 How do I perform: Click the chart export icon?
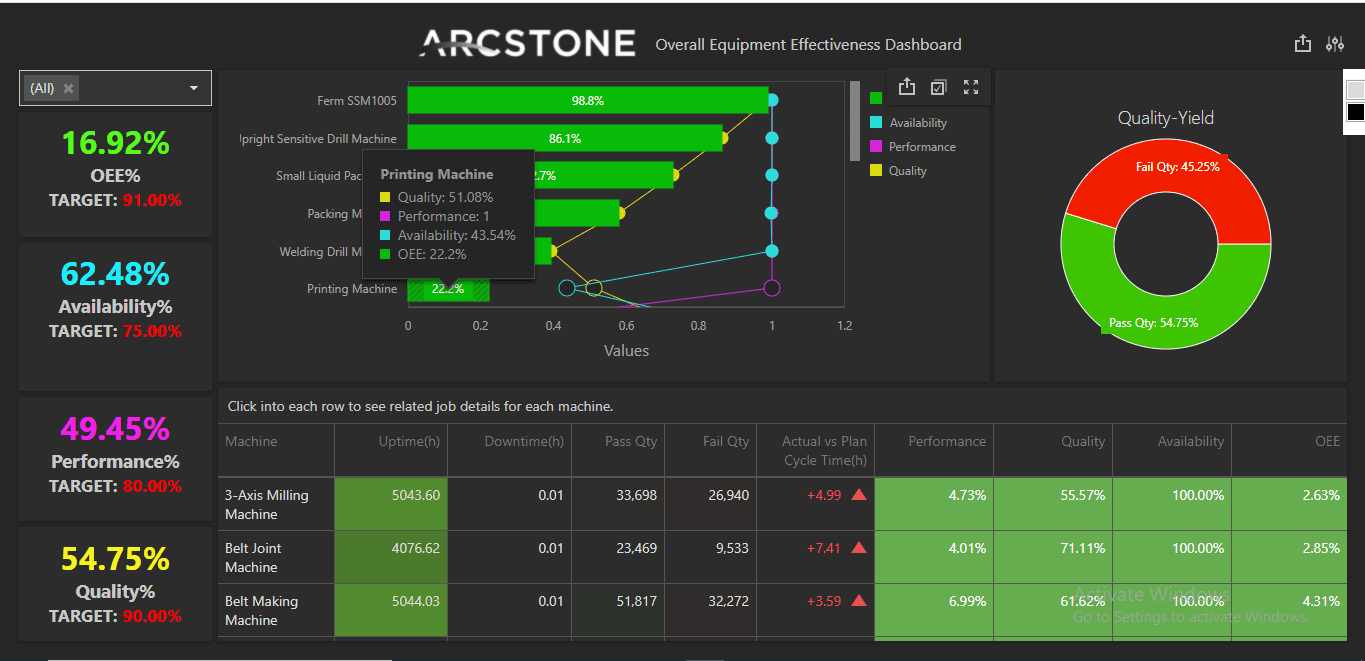click(907, 87)
